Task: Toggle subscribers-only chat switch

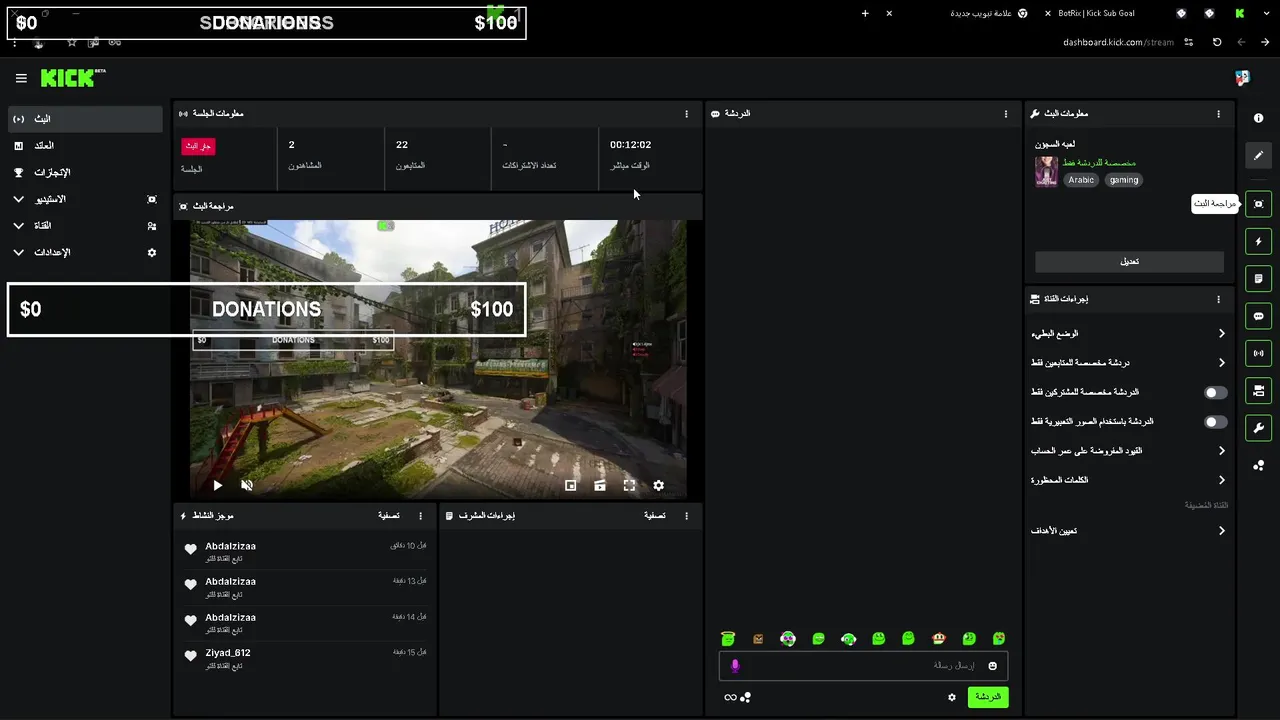Action: point(1215,393)
